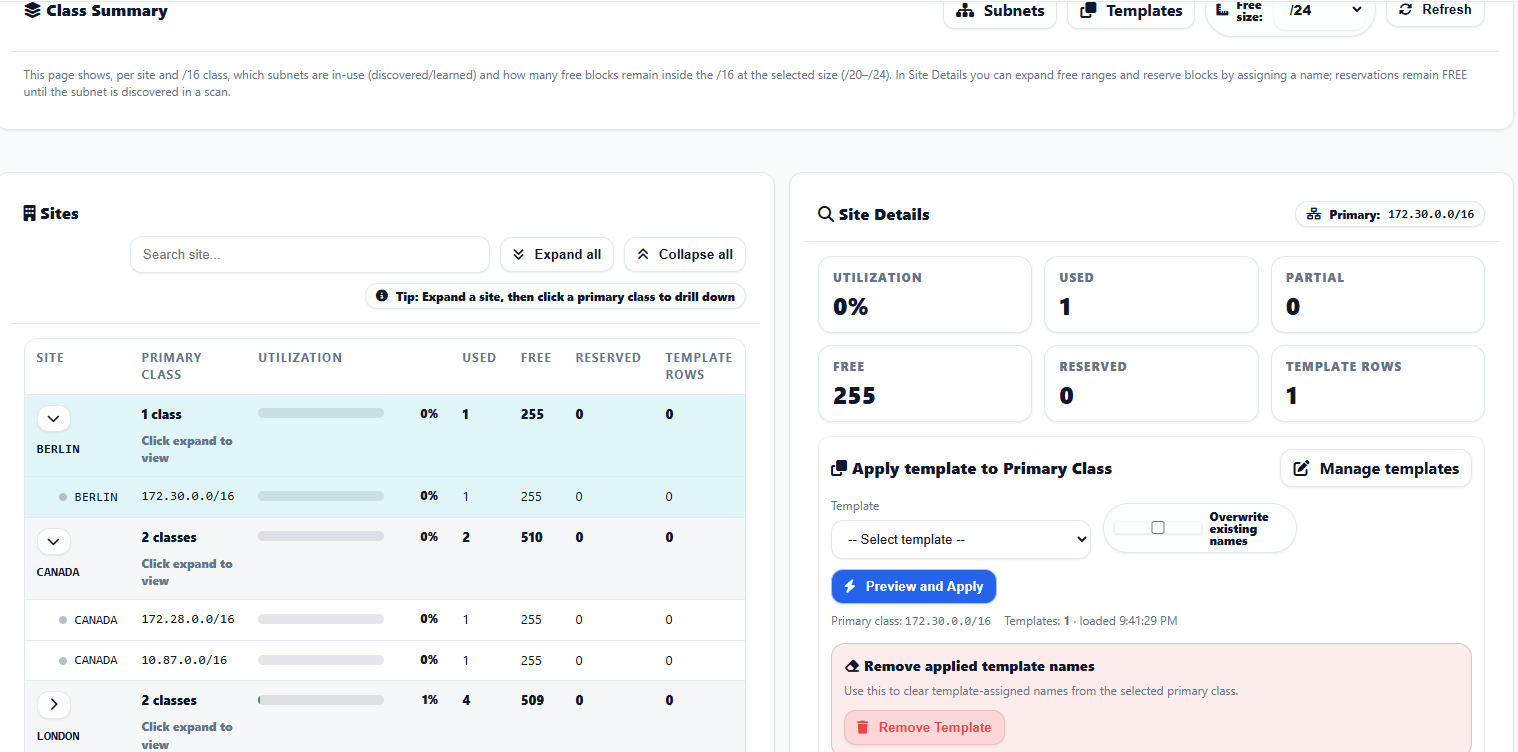
Task: Expand the LONDON site row chevron
Action: click(53, 704)
